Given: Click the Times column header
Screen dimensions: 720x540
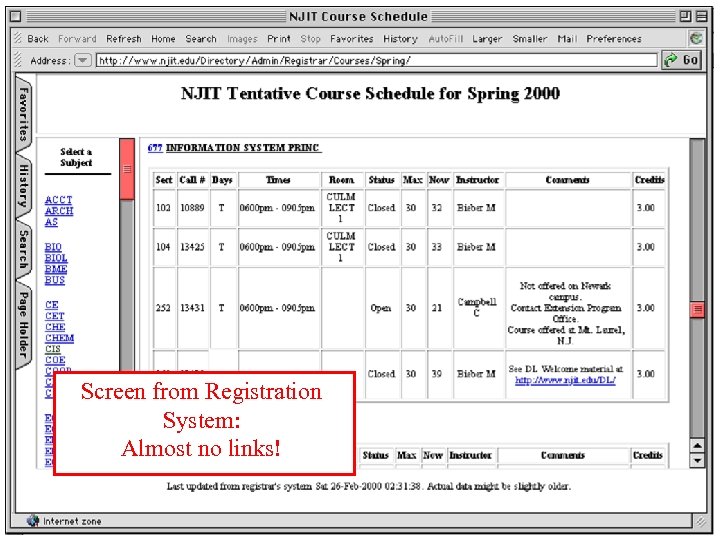Looking at the screenshot, I should coord(278,180).
